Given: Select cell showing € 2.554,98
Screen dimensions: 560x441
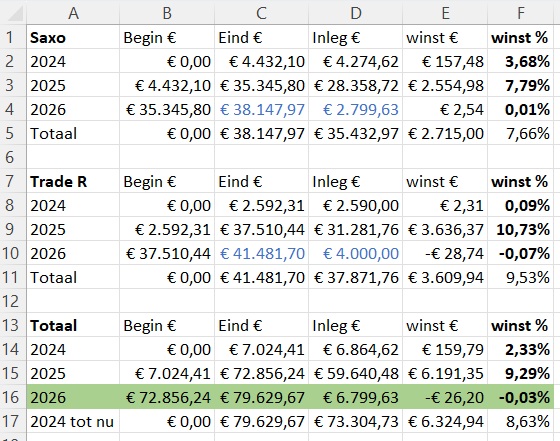Looking at the screenshot, I should [x=445, y=85].
